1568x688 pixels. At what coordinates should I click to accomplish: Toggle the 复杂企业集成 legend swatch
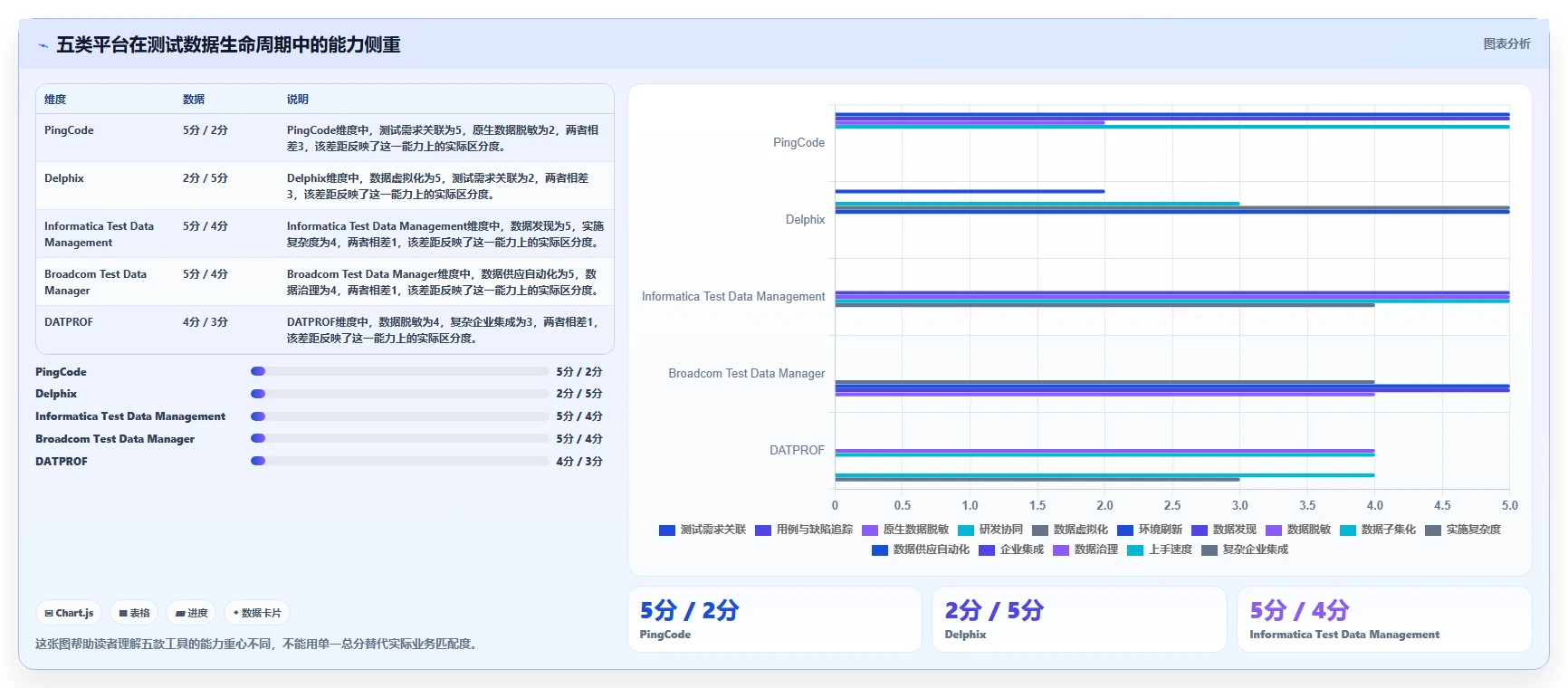[x=1209, y=549]
